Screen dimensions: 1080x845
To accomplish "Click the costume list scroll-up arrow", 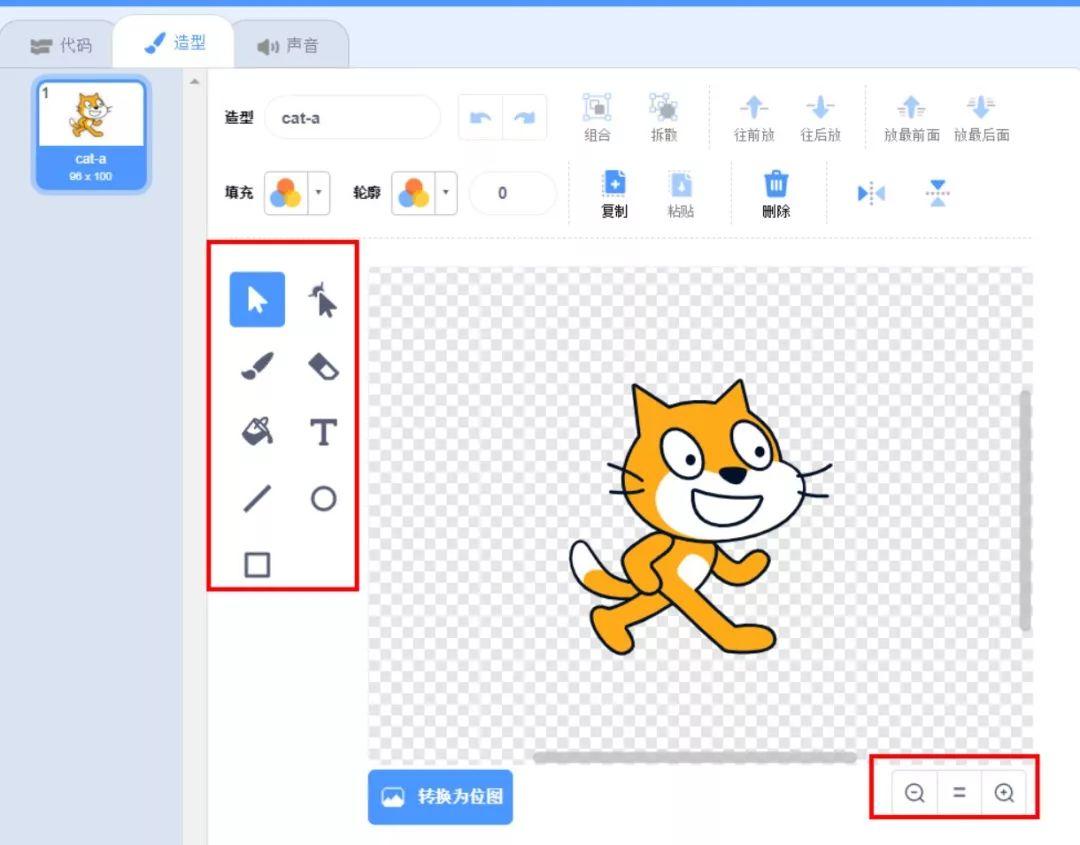I will [195, 82].
